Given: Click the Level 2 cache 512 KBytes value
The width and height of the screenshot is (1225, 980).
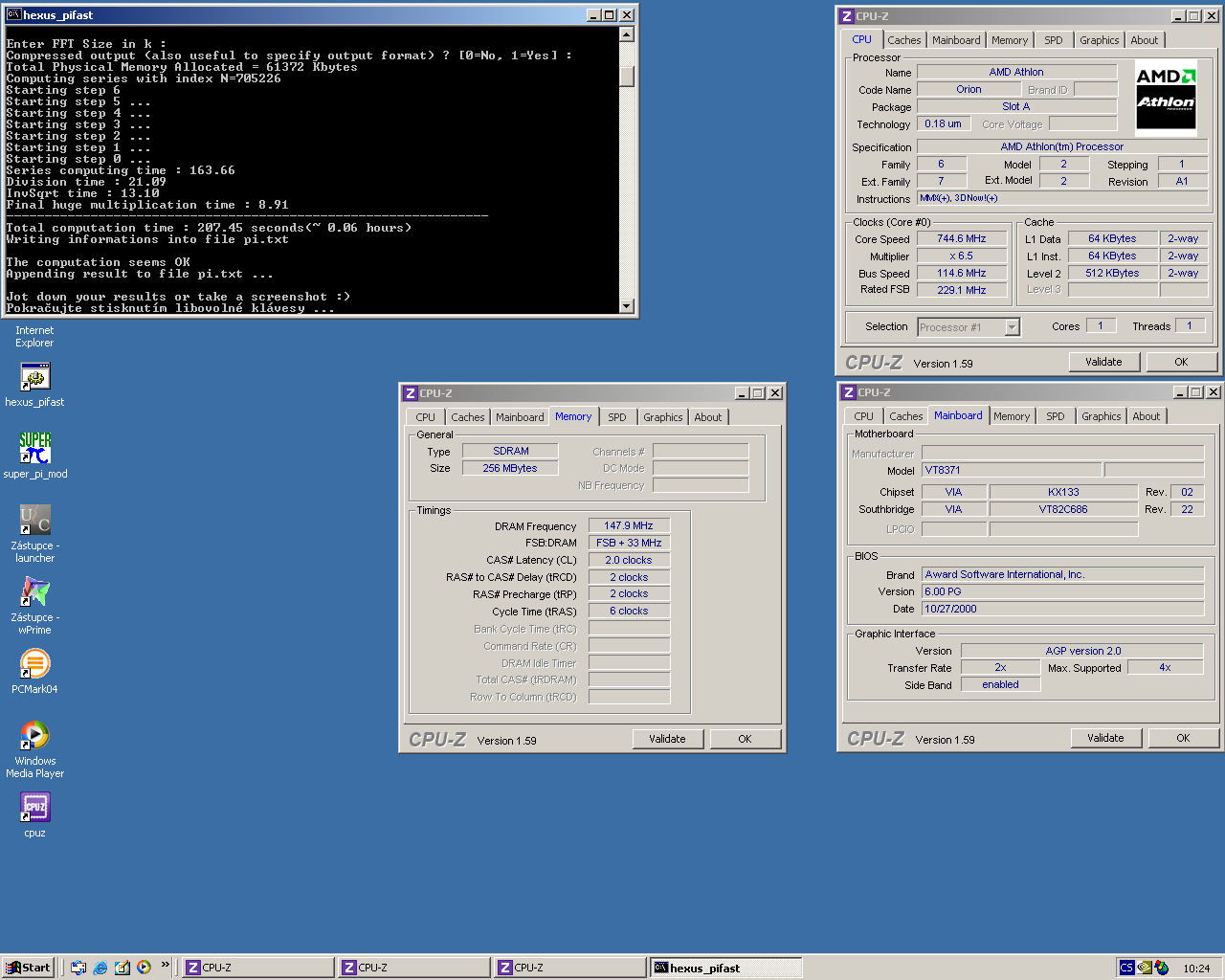Looking at the screenshot, I should pos(1112,273).
